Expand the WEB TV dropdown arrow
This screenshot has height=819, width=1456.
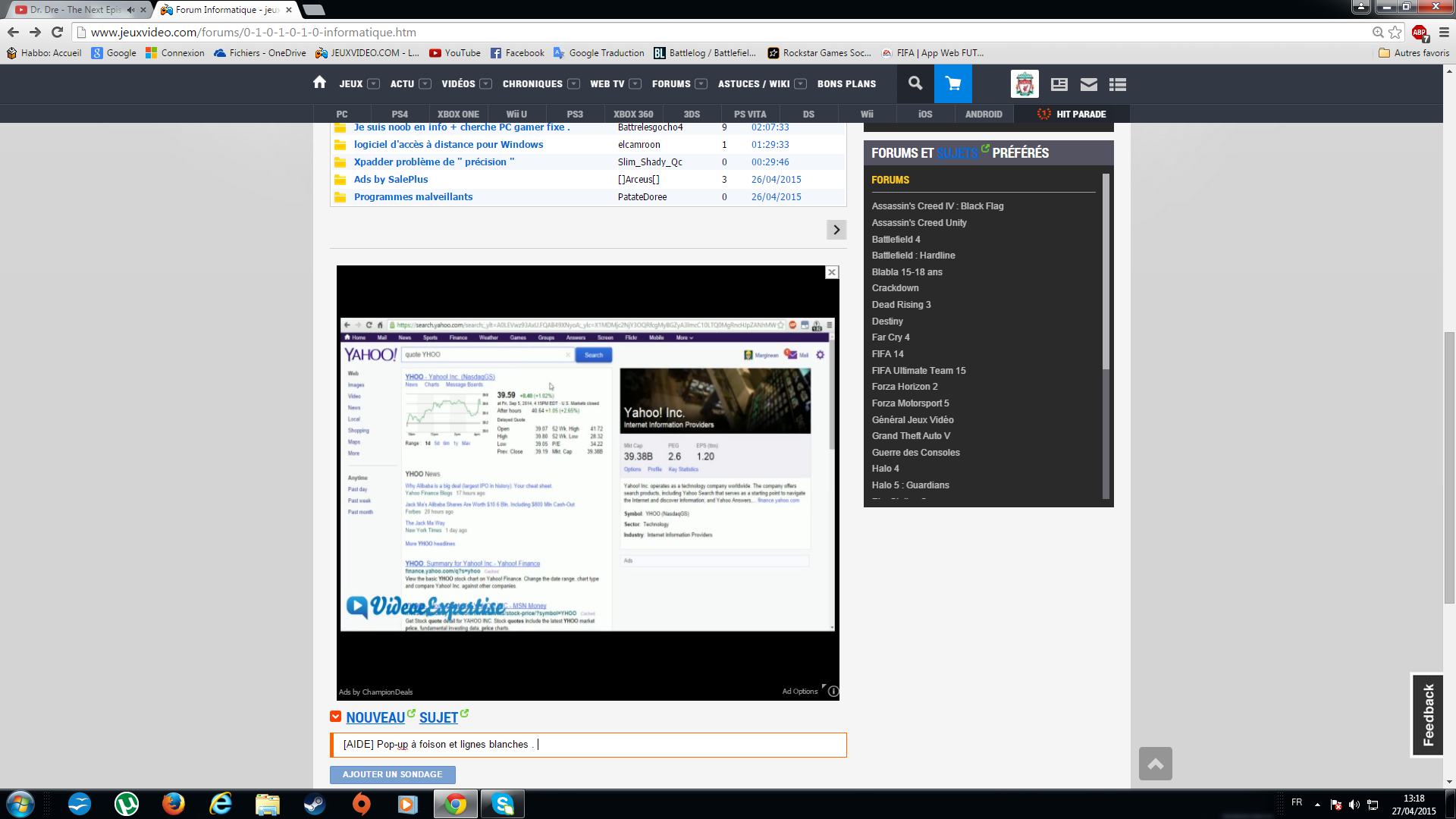pyautogui.click(x=635, y=84)
